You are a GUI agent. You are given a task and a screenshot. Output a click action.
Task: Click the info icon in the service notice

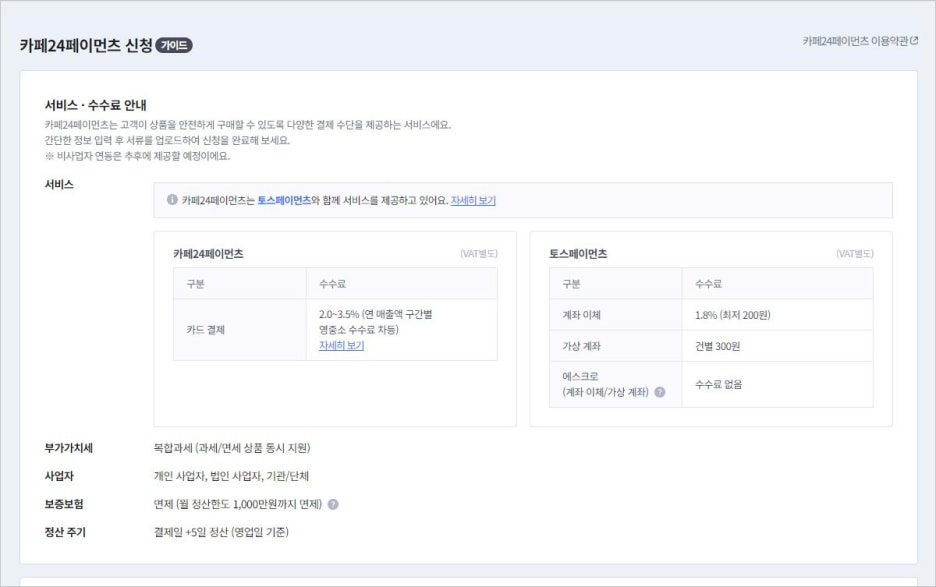click(x=172, y=199)
